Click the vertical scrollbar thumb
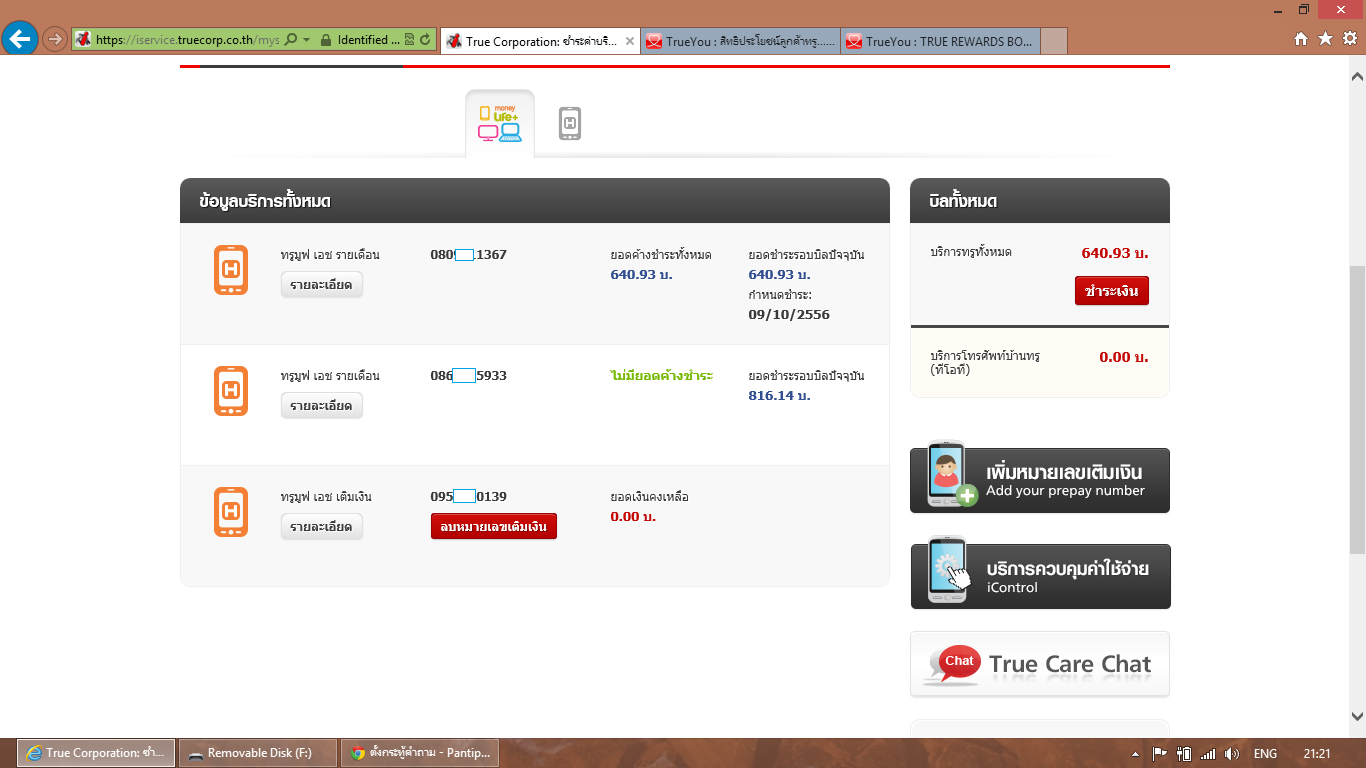Viewport: 1366px width, 768px height. point(1357,410)
